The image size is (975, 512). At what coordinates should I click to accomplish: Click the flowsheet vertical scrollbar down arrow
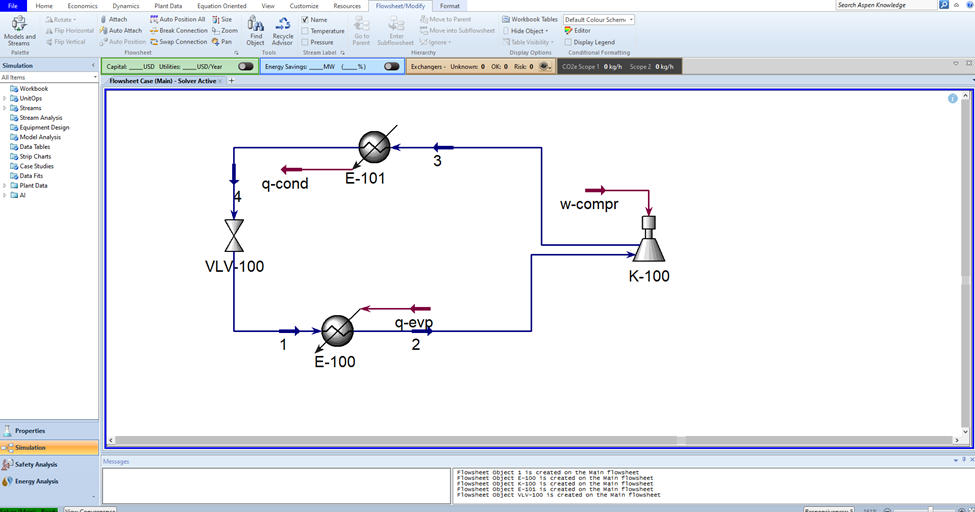[965, 431]
